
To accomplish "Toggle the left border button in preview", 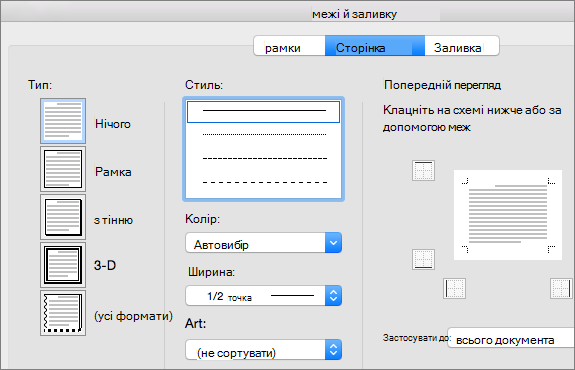I will (x=454, y=288).
